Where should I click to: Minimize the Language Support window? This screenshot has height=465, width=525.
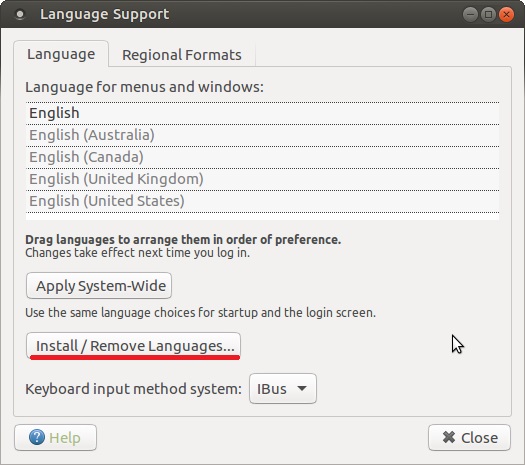pos(470,15)
